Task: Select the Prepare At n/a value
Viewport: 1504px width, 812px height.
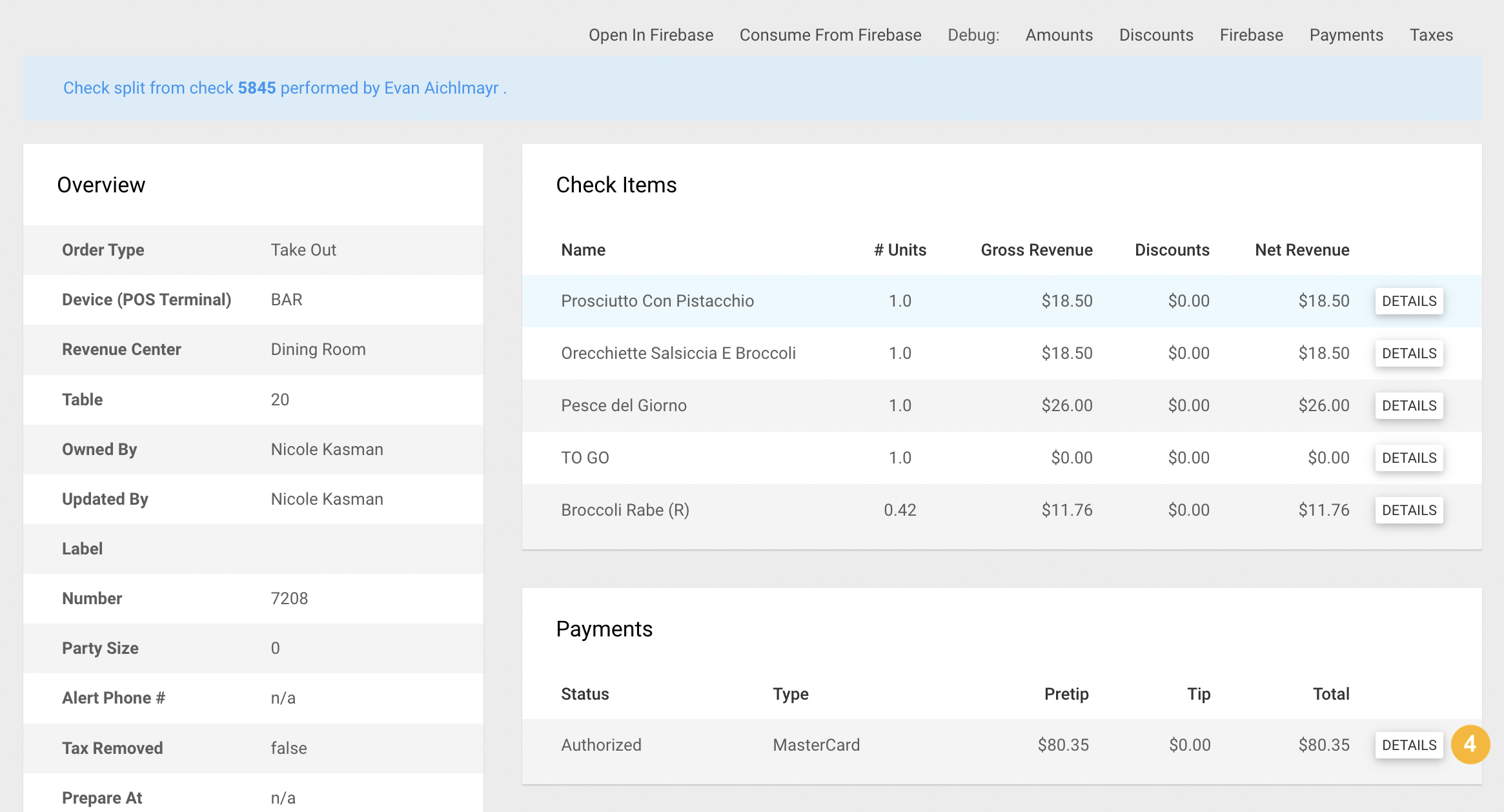Action: pyautogui.click(x=283, y=798)
